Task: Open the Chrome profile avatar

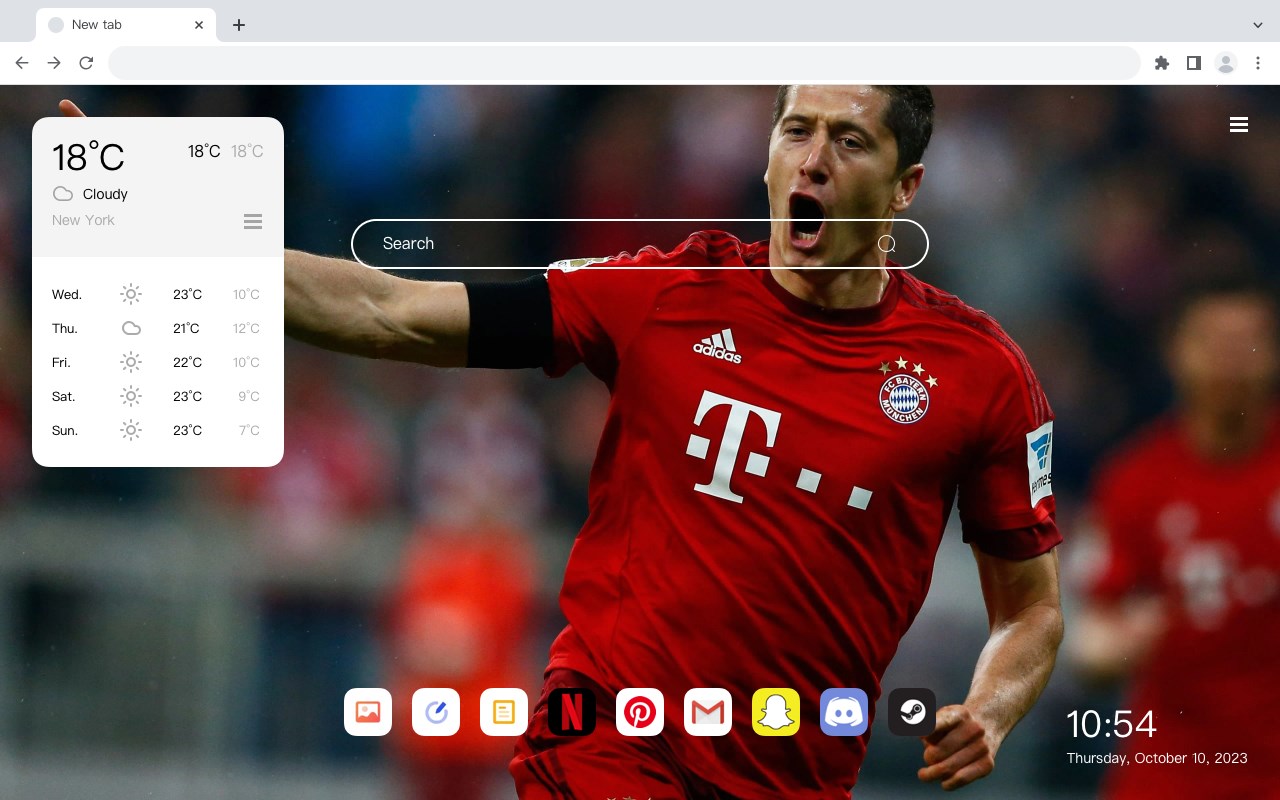Action: 1226,63
